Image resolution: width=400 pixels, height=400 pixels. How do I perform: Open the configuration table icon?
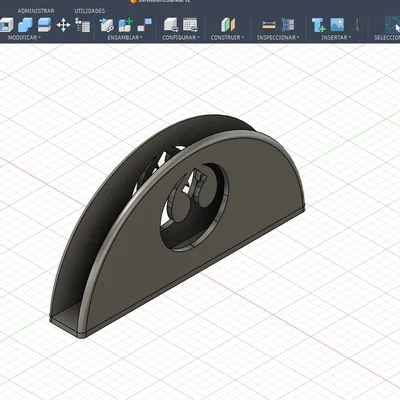[x=190, y=25]
